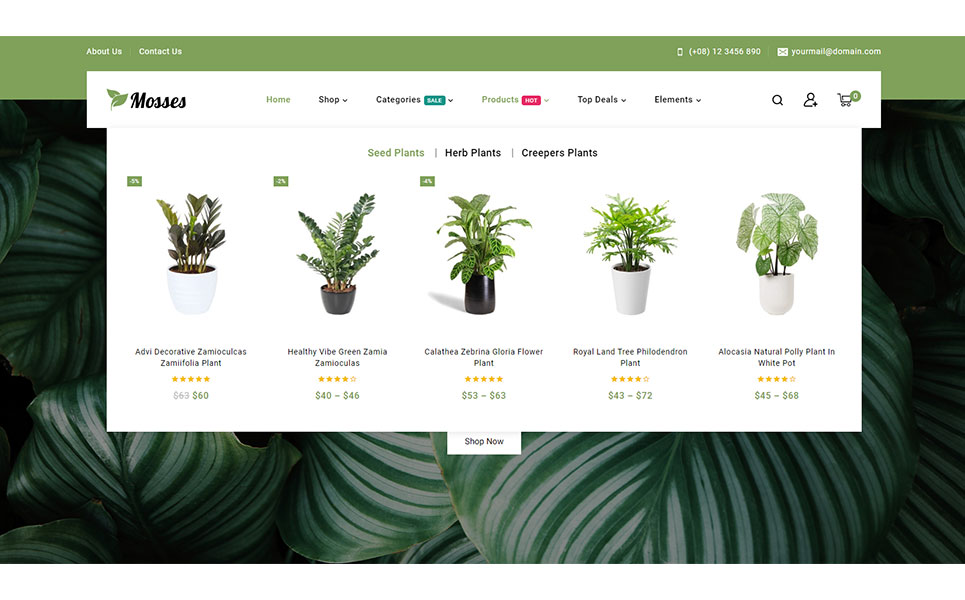Click the Mosses leaf logo
This screenshot has height=600, width=965.
click(146, 100)
